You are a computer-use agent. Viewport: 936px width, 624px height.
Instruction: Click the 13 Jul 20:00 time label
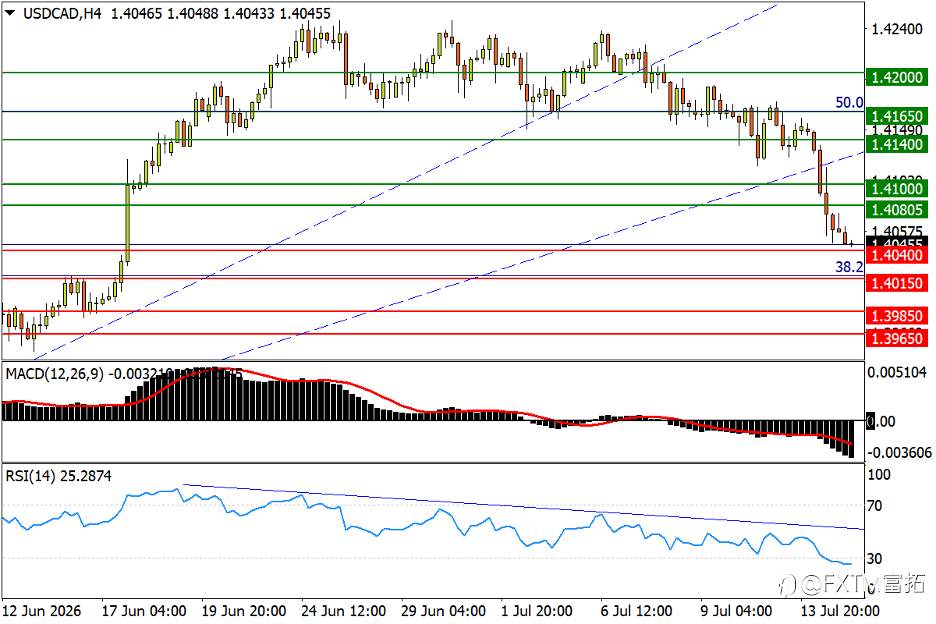(x=840, y=611)
